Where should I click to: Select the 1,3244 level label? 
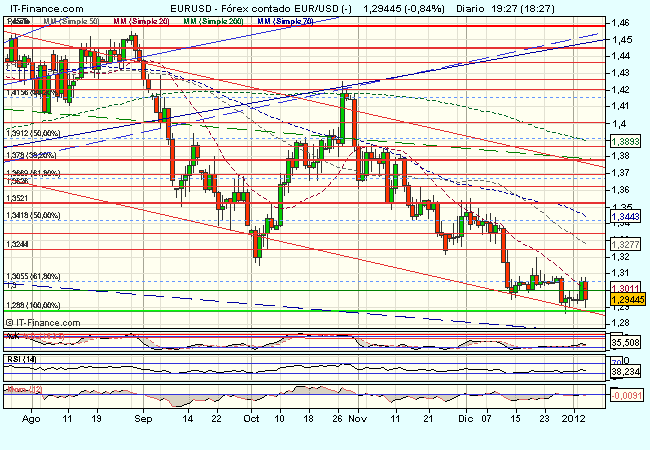click(x=17, y=244)
